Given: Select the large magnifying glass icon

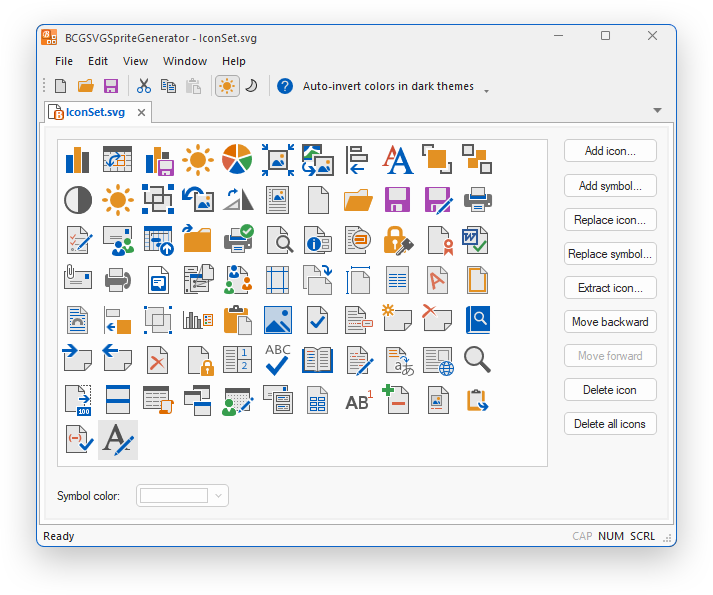Looking at the screenshot, I should [x=477, y=360].
